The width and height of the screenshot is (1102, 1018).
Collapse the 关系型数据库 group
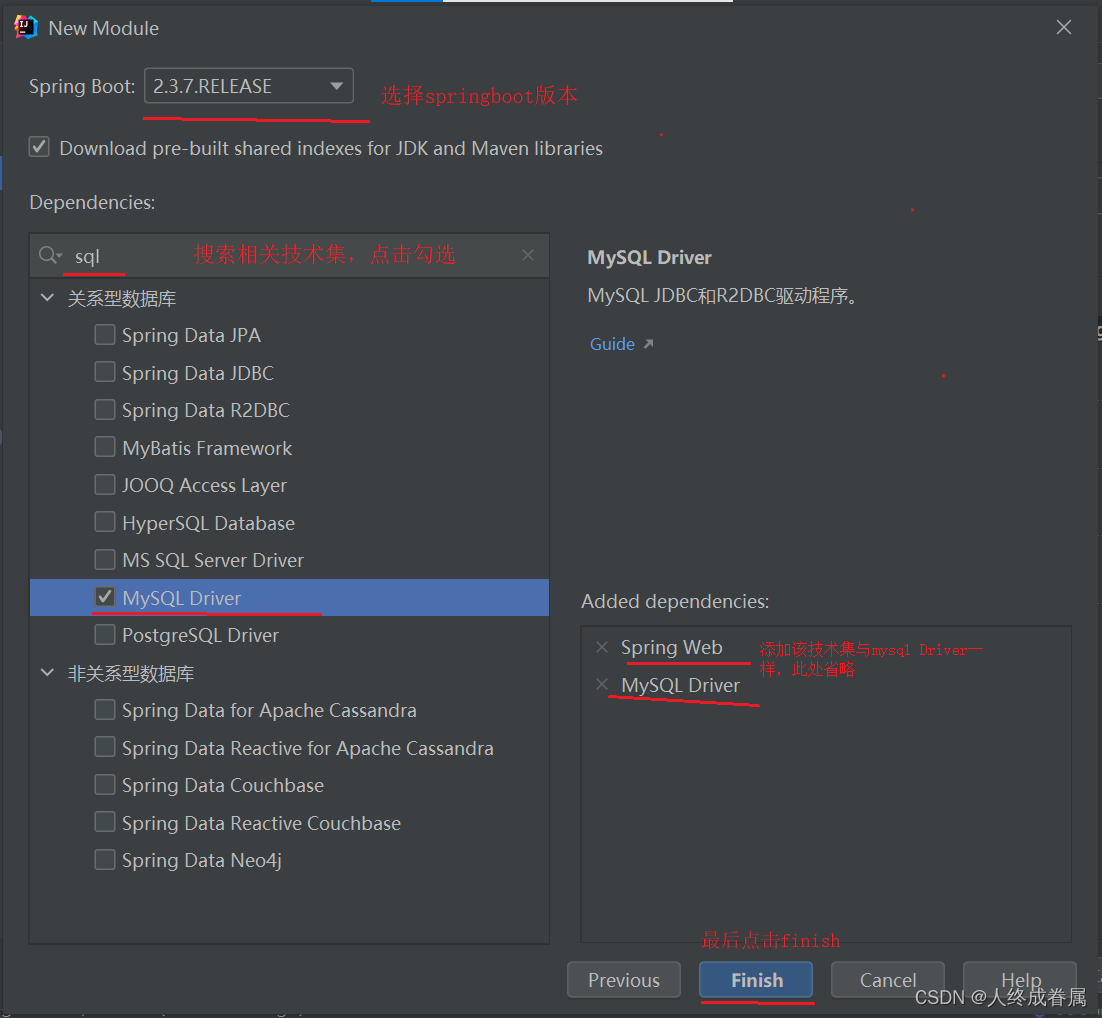point(47,297)
